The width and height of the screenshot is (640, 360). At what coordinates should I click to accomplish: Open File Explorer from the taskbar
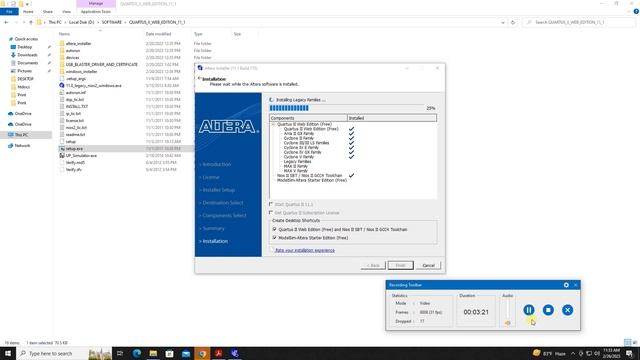[153, 353]
